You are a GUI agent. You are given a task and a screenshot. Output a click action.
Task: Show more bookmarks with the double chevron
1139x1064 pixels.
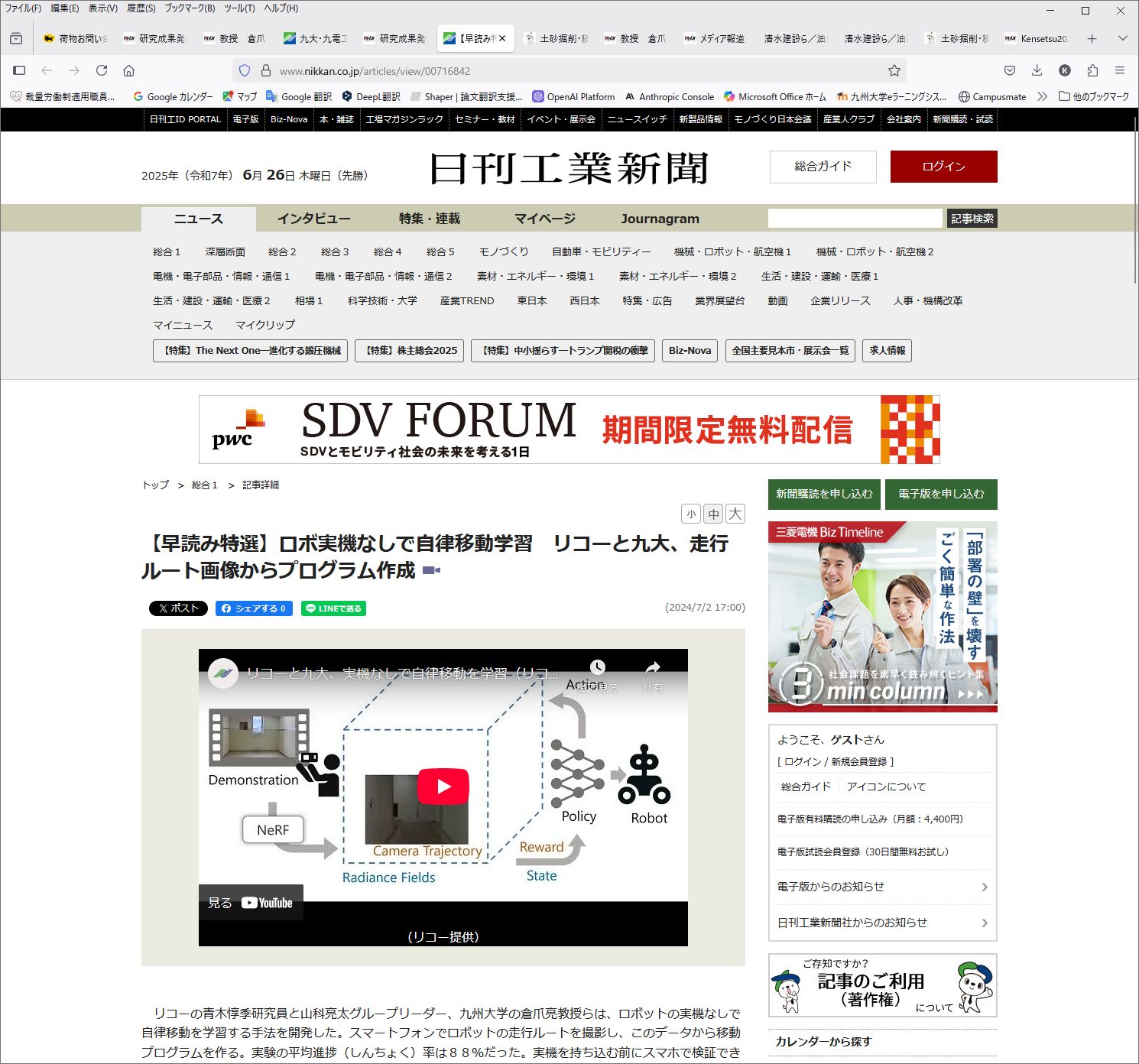pos(1042,96)
